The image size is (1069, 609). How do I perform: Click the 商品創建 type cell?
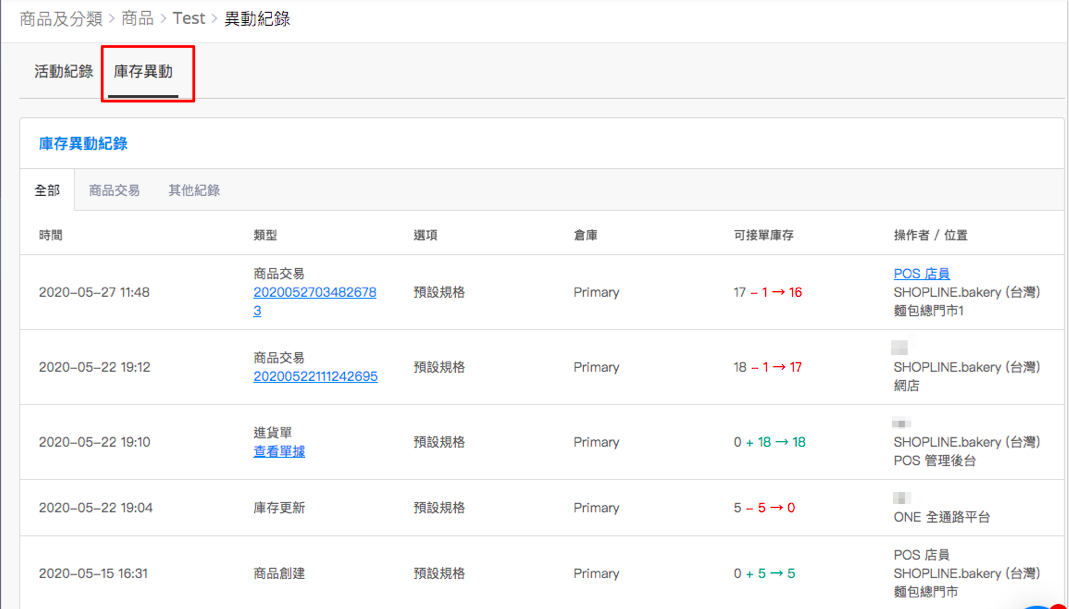pos(279,574)
